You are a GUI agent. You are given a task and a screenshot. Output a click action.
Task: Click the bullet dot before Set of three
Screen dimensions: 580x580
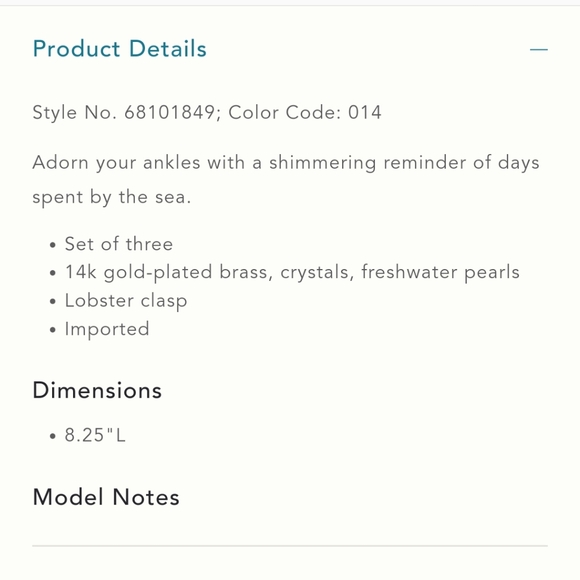pos(53,245)
